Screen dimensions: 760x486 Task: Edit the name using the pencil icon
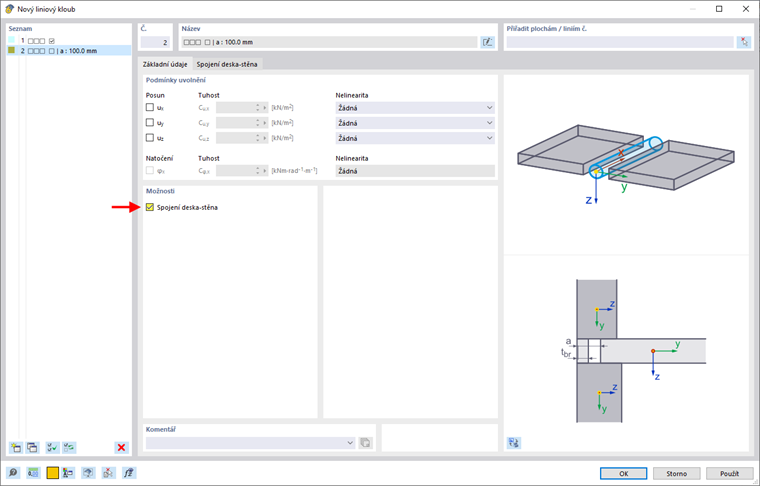(x=488, y=42)
